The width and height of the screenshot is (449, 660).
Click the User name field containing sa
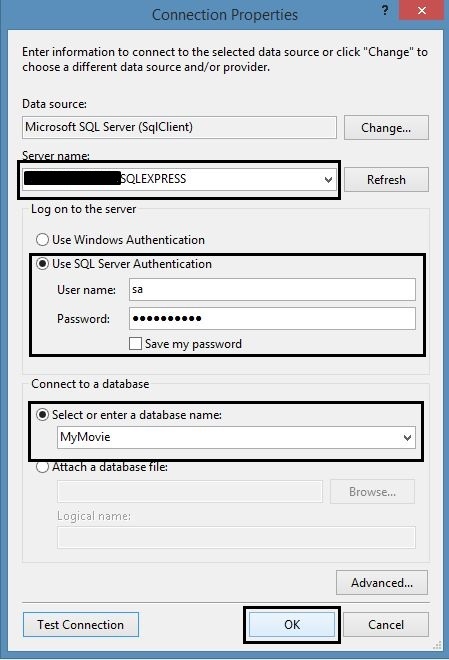272,290
